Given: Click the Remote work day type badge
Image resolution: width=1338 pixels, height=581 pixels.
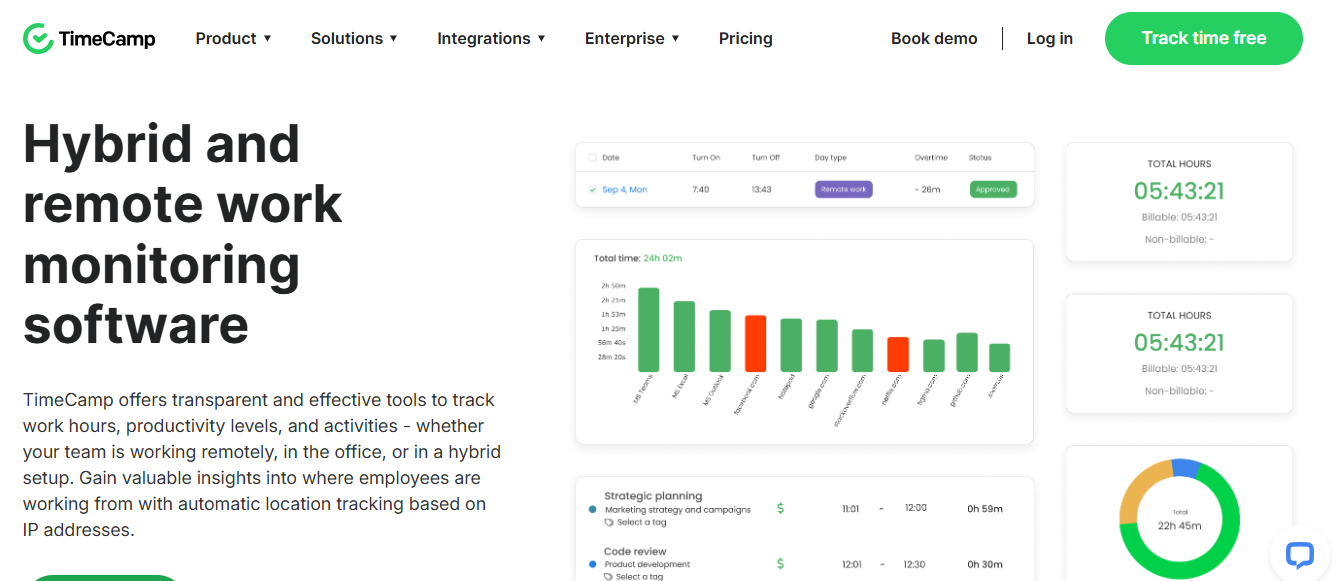Looking at the screenshot, I should coord(844,189).
